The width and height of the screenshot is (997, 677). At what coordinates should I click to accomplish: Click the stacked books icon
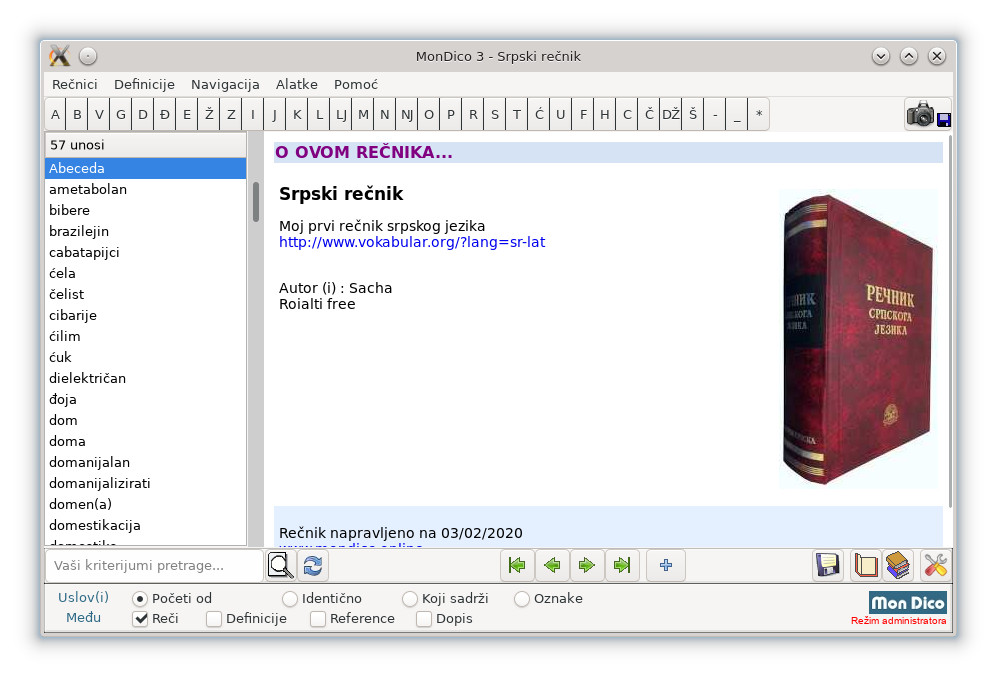point(897,565)
